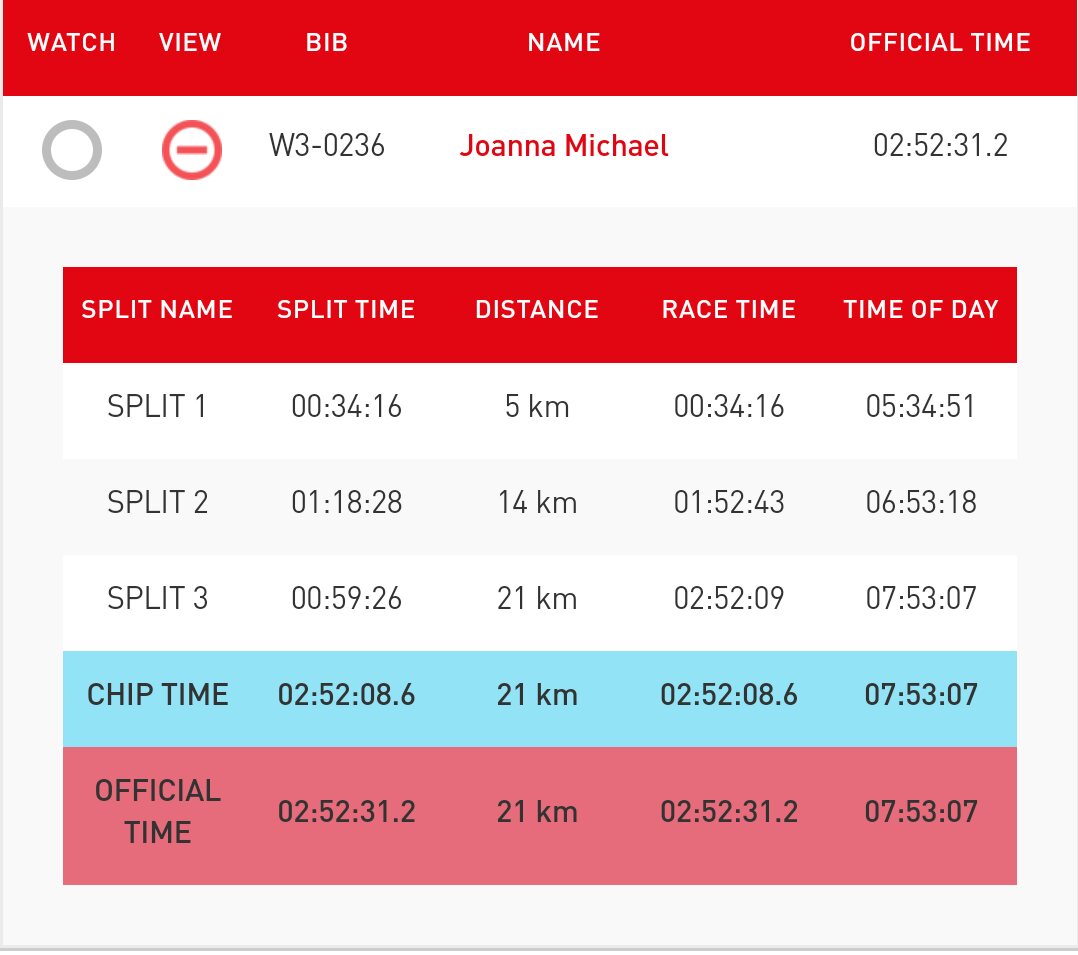Screen dimensions: 1078x955
Task: Select official time 02:52:31.2 in top row
Action: [x=940, y=146]
